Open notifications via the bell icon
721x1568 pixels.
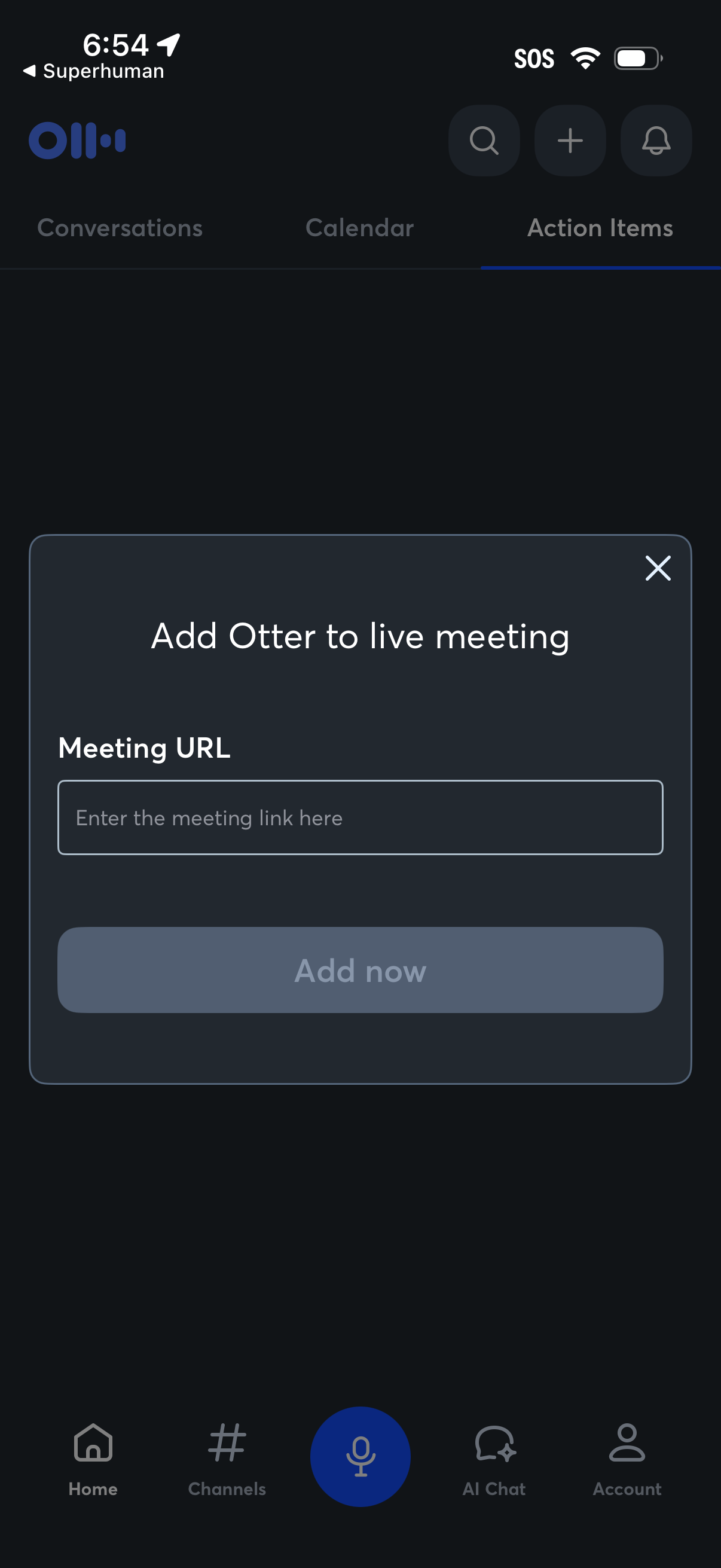coord(655,141)
